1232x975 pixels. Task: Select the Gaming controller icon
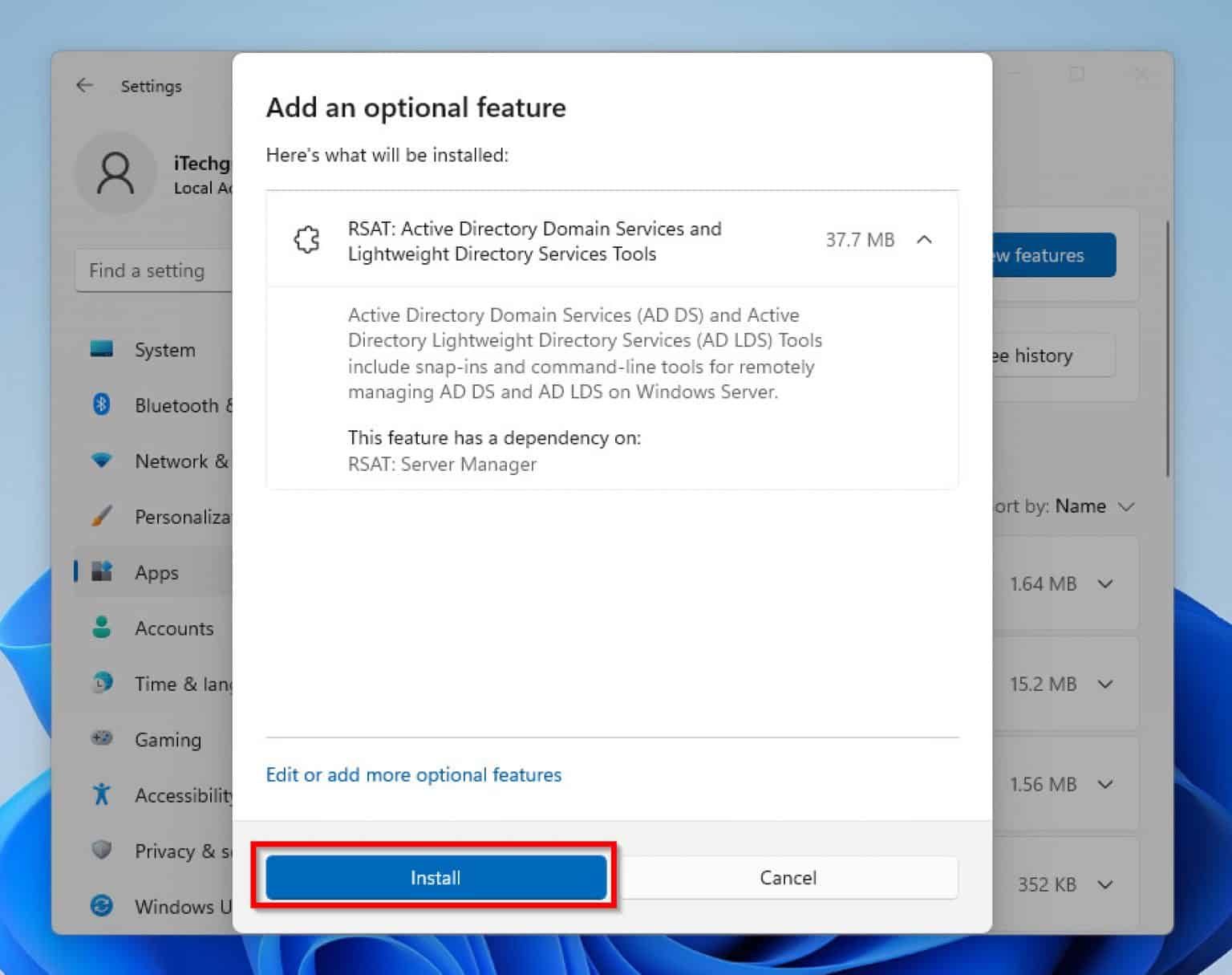[x=101, y=738]
